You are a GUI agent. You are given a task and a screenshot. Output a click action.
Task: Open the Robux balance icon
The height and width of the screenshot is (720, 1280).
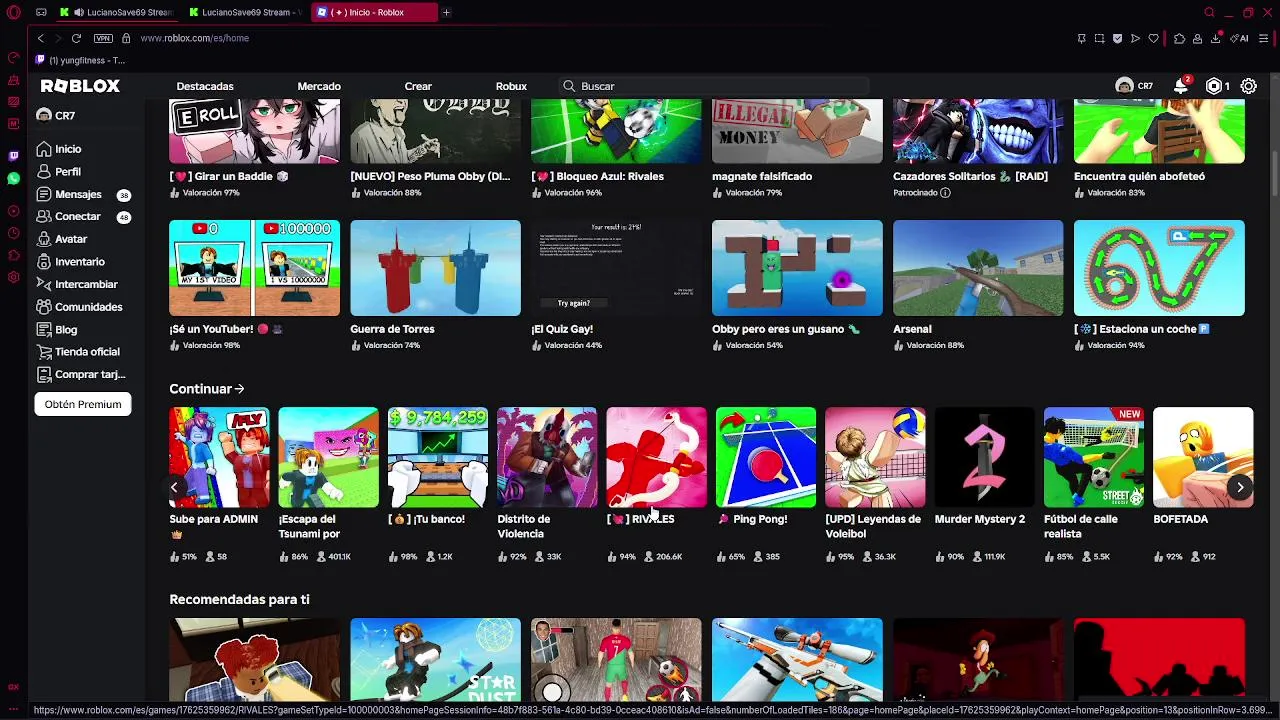[x=1214, y=86]
